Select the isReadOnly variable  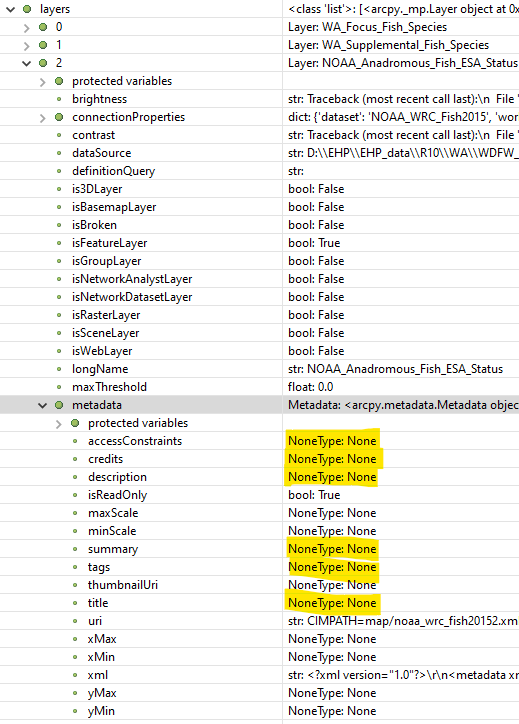(x=117, y=495)
